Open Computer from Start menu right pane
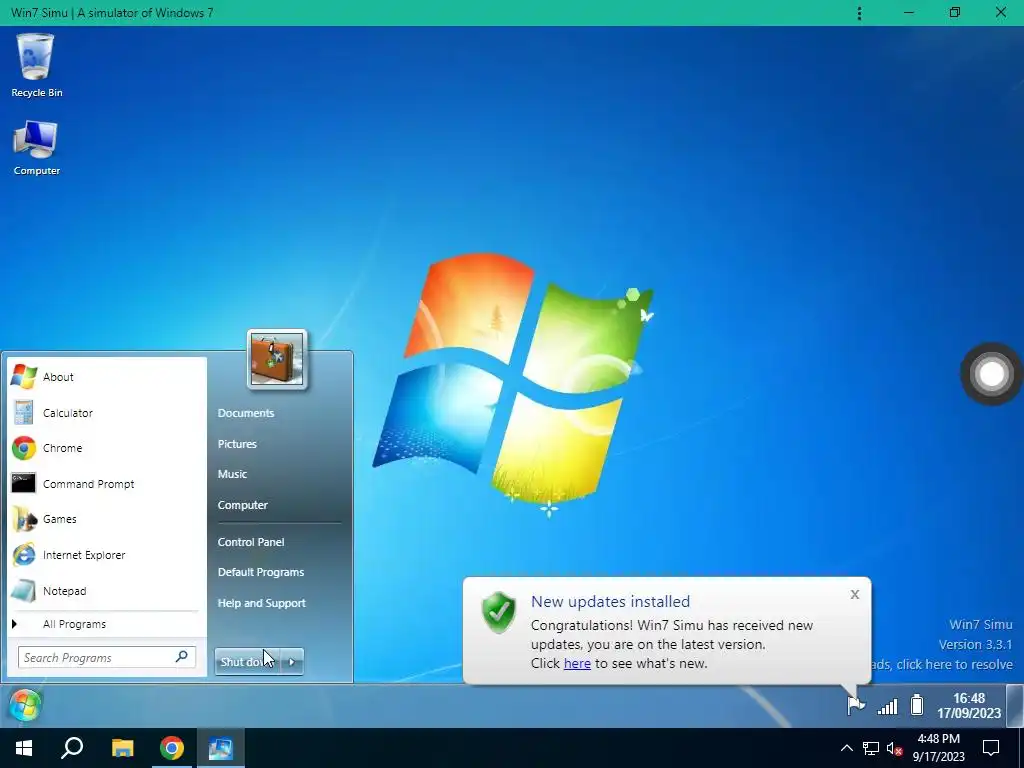 243,505
